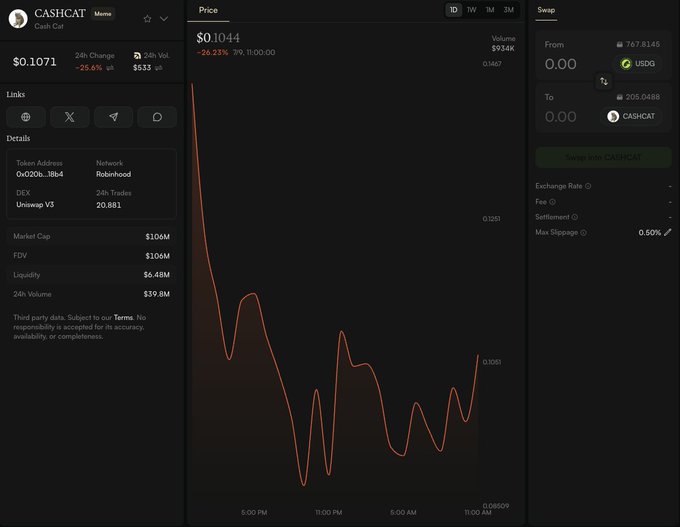Select the Swap tab
680x527 pixels.
pos(546,10)
